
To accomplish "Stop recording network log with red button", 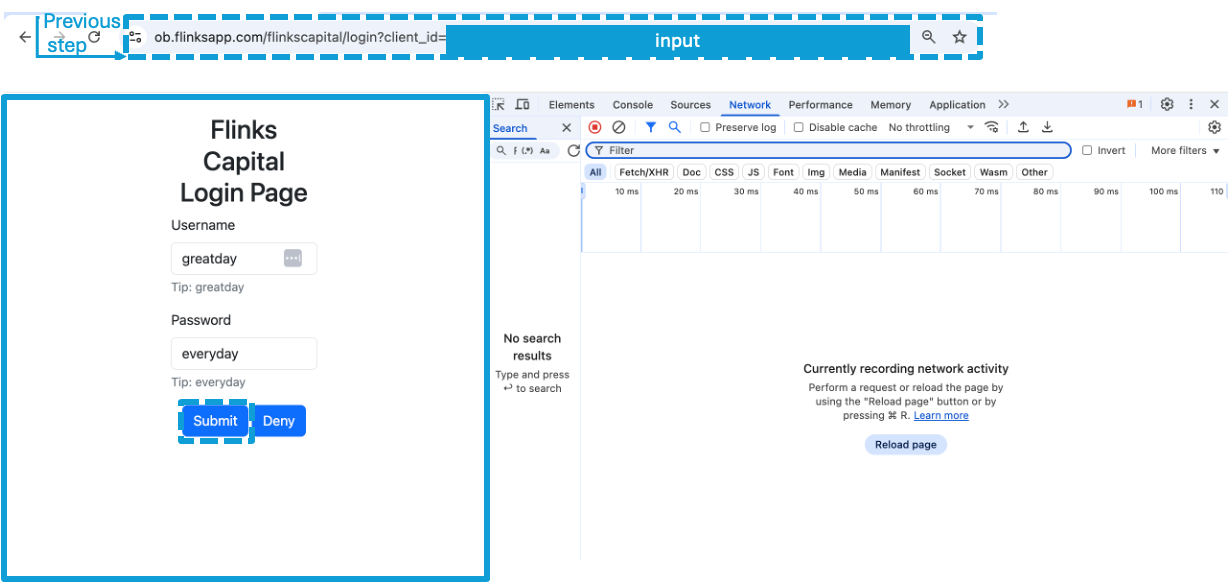I will click(595, 127).
